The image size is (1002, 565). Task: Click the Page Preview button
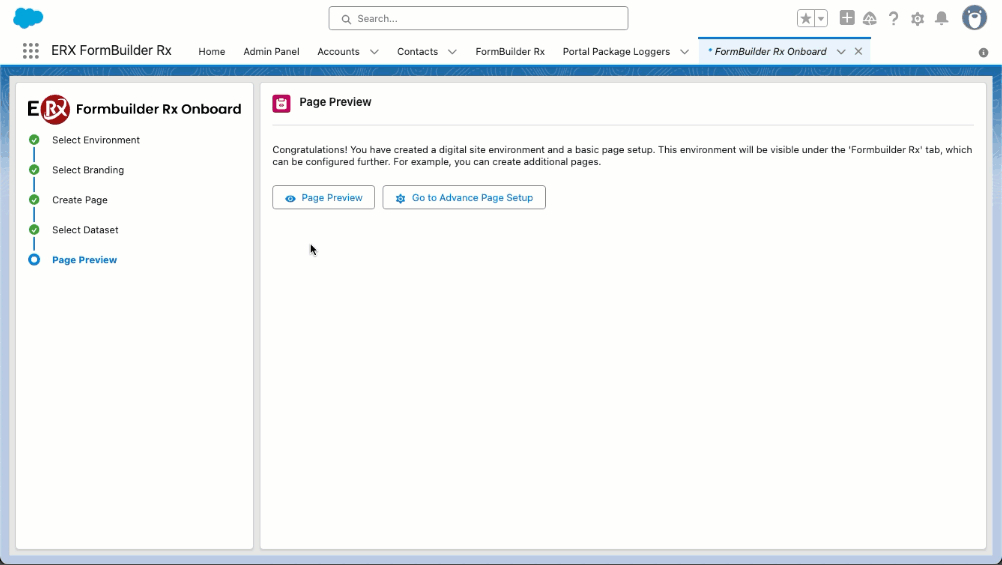(x=323, y=198)
